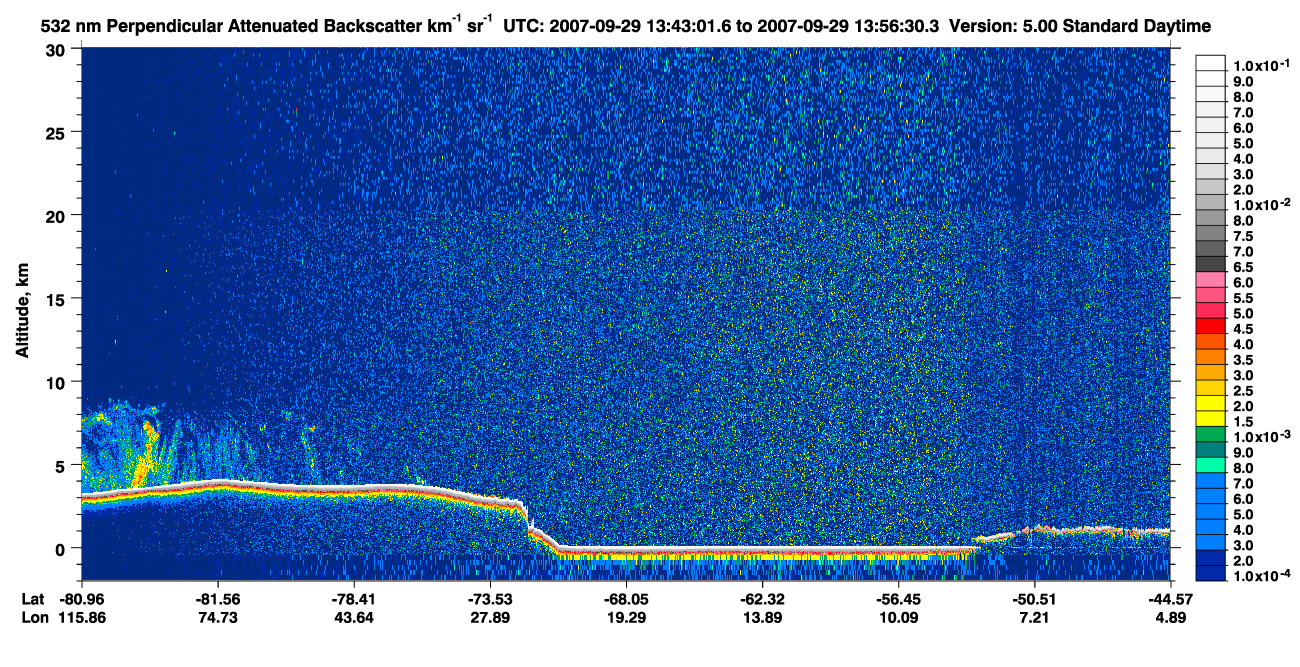Select the latitude value '-68.05'
The height and width of the screenshot is (667, 1300).
(x=626, y=599)
